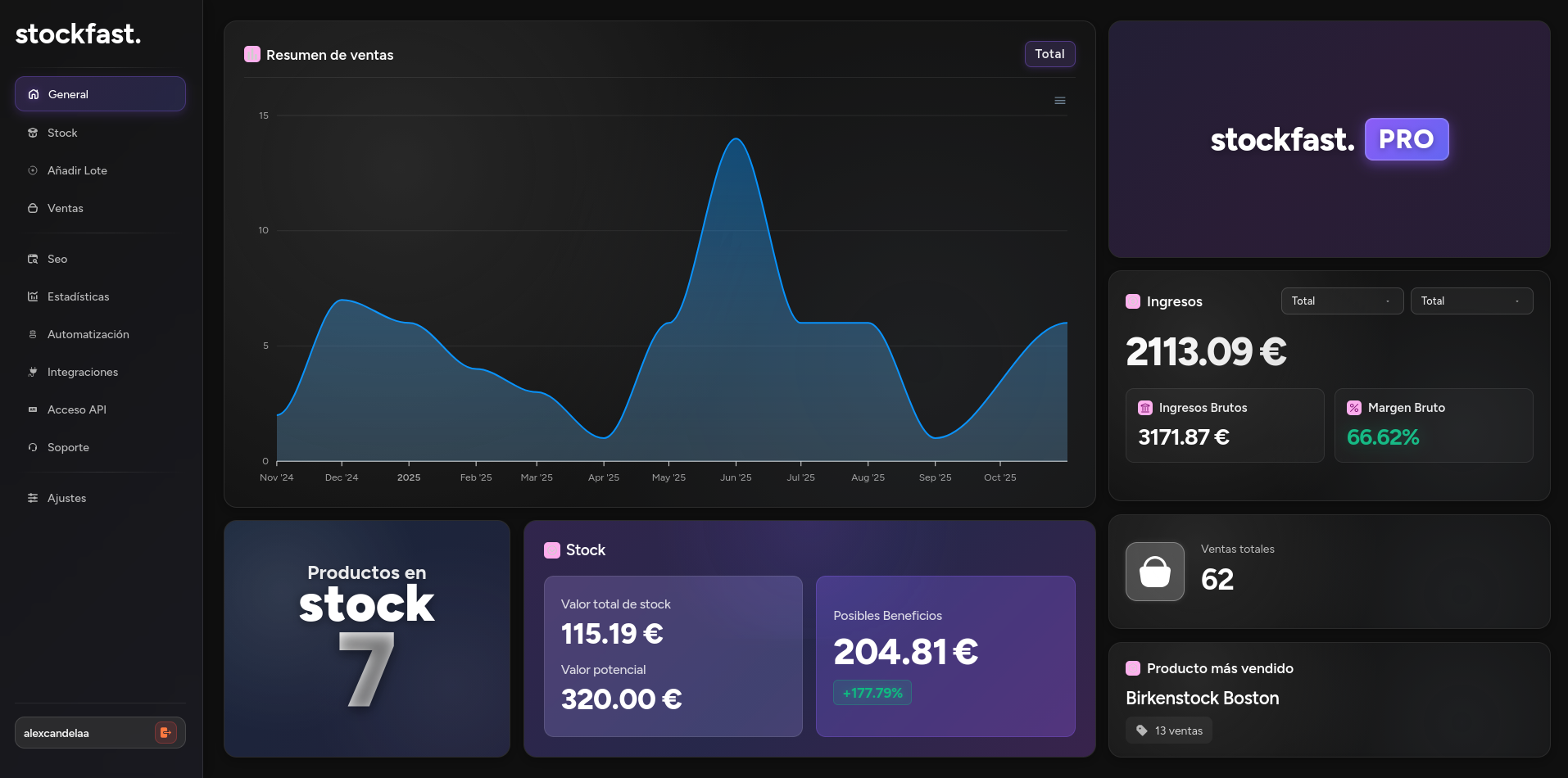Open Ventas using the bag icon
The height and width of the screenshot is (778, 1568).
click(32, 208)
